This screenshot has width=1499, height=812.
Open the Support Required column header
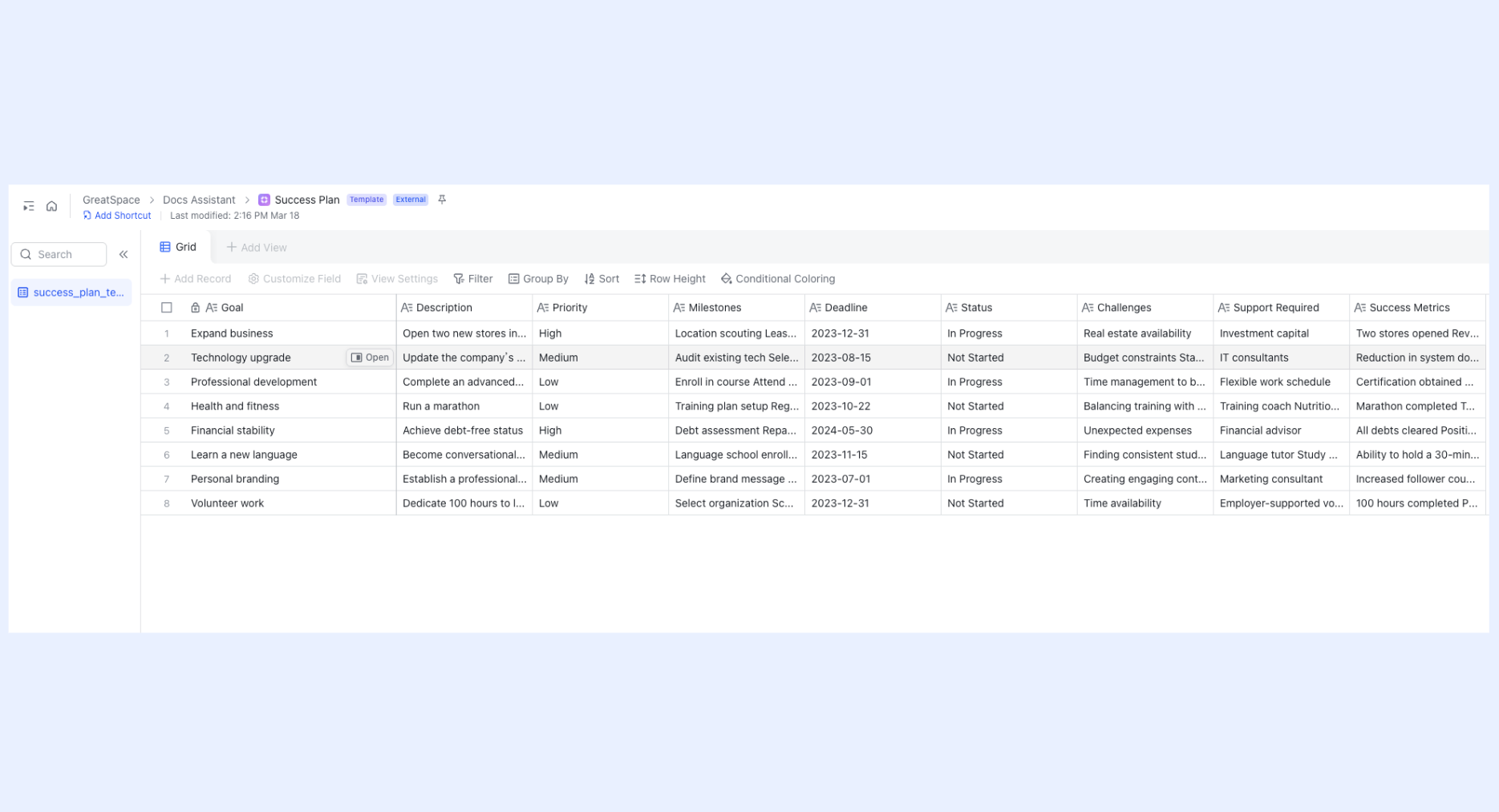point(1282,308)
